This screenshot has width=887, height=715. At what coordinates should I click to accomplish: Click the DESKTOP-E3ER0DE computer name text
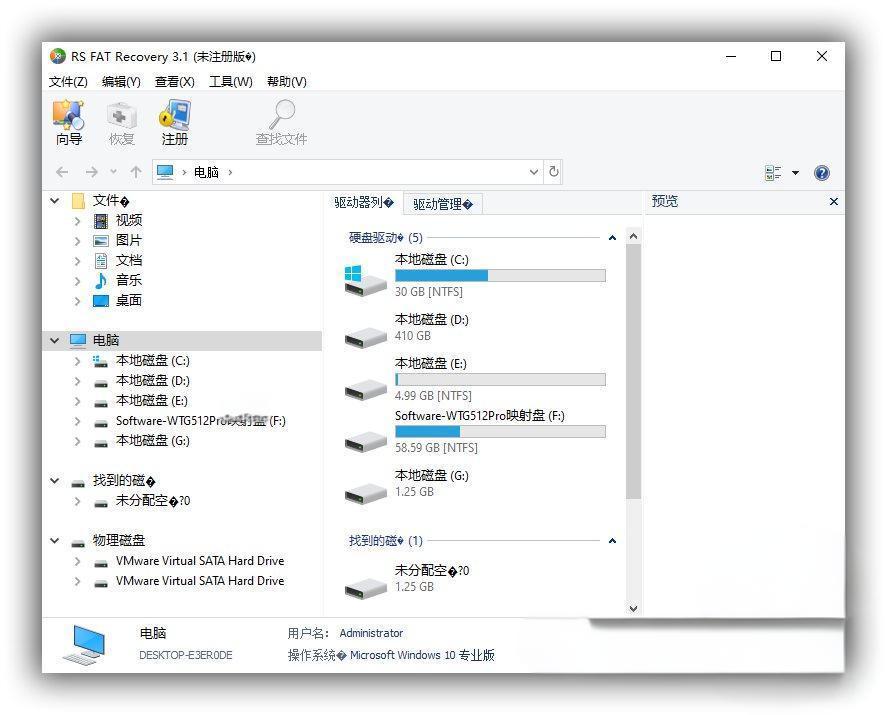pyautogui.click(x=186, y=655)
